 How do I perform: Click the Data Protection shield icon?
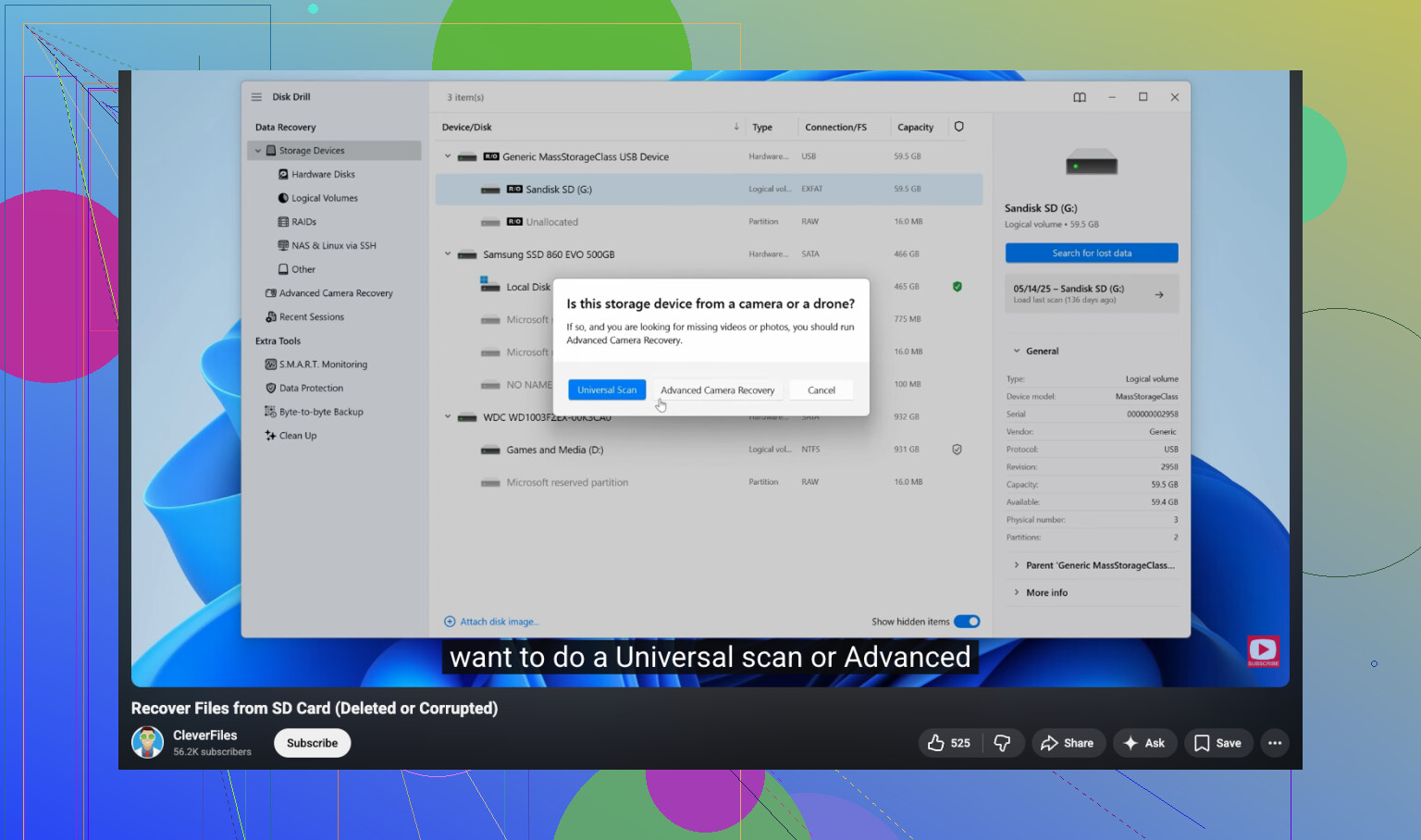[271, 389]
